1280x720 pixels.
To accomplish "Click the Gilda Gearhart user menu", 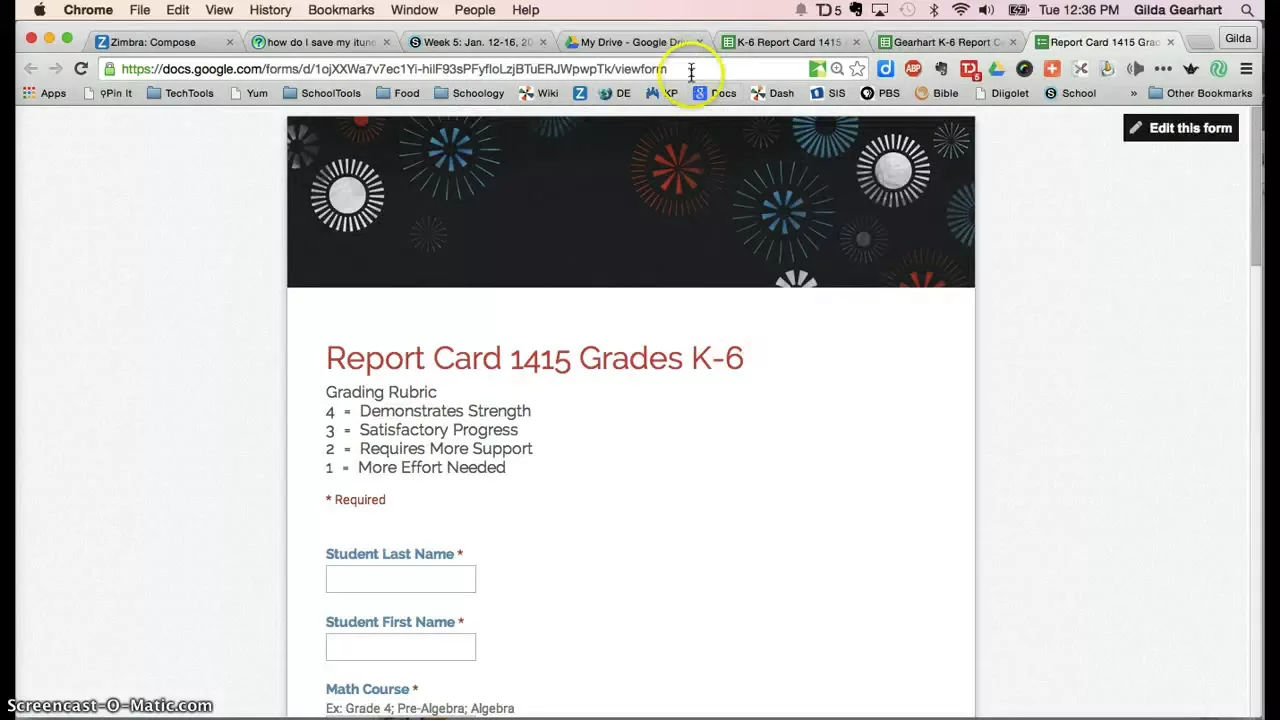I will [1178, 10].
